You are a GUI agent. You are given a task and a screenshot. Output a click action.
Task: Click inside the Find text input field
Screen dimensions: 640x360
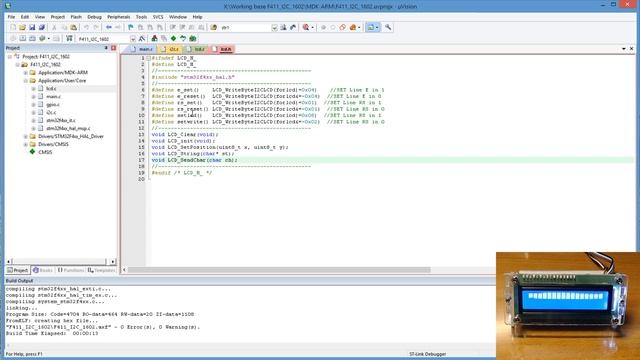(x=245, y=27)
